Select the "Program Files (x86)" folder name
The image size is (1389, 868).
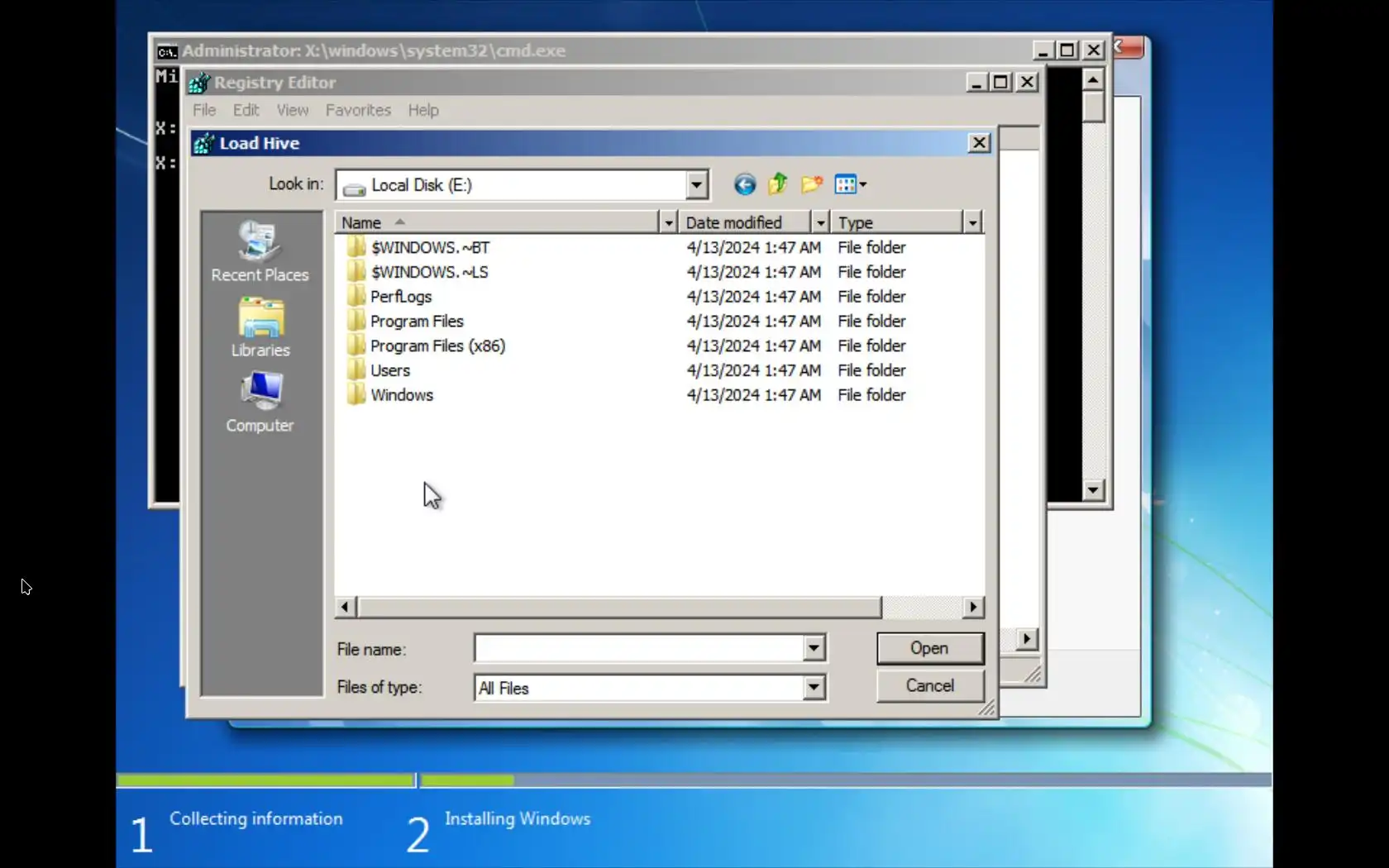(438, 346)
